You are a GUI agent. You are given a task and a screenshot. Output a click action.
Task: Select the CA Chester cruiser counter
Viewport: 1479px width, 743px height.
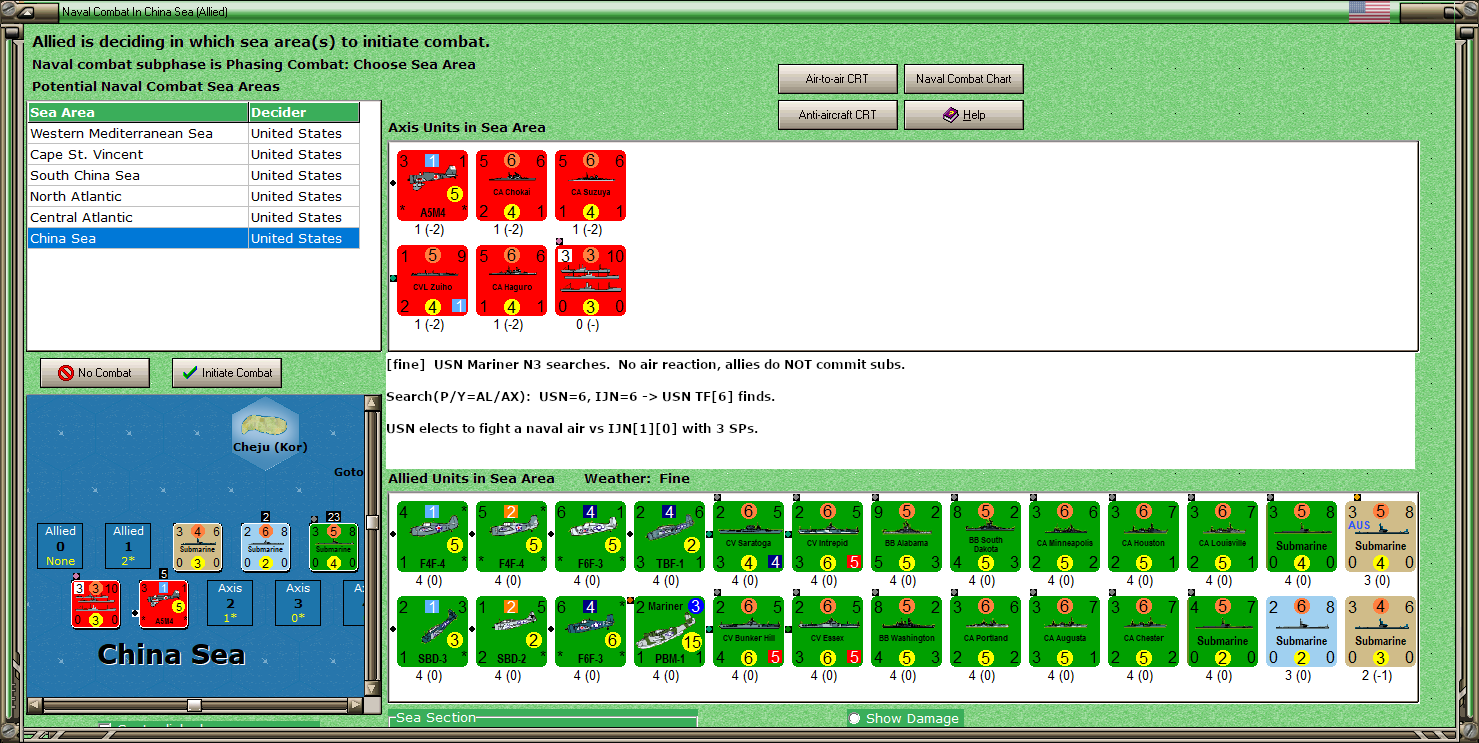click(1143, 631)
